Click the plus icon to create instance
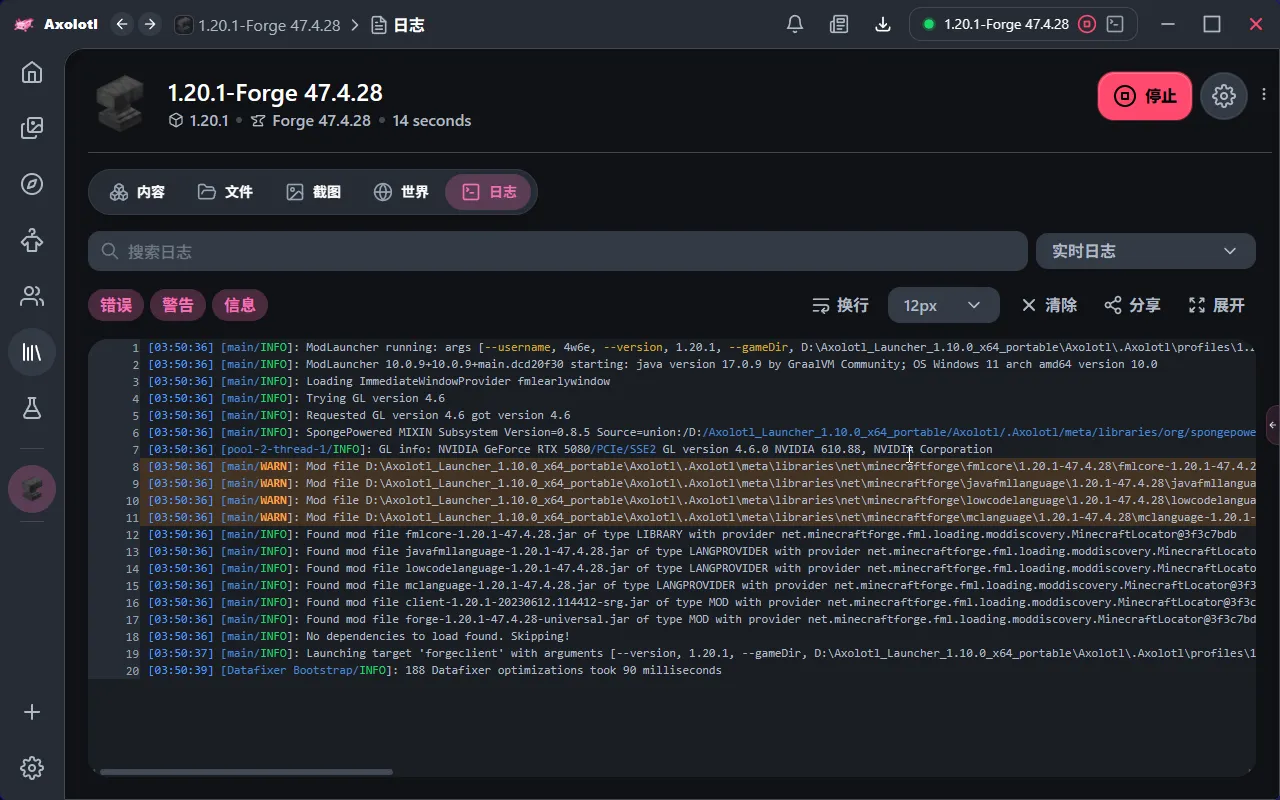Screen dimensions: 1280x800 click(32, 712)
